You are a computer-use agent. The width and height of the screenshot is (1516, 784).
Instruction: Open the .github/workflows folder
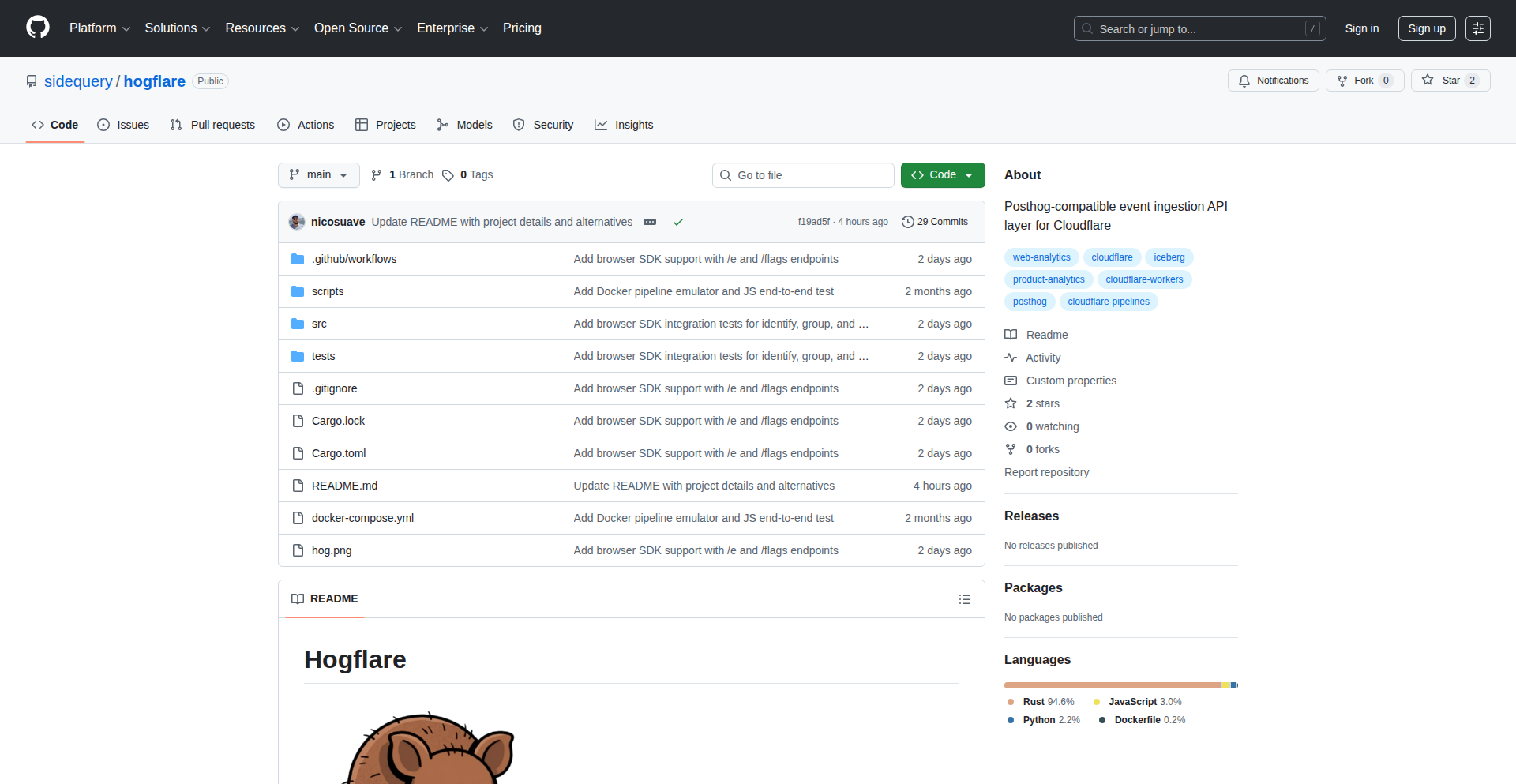(354, 259)
